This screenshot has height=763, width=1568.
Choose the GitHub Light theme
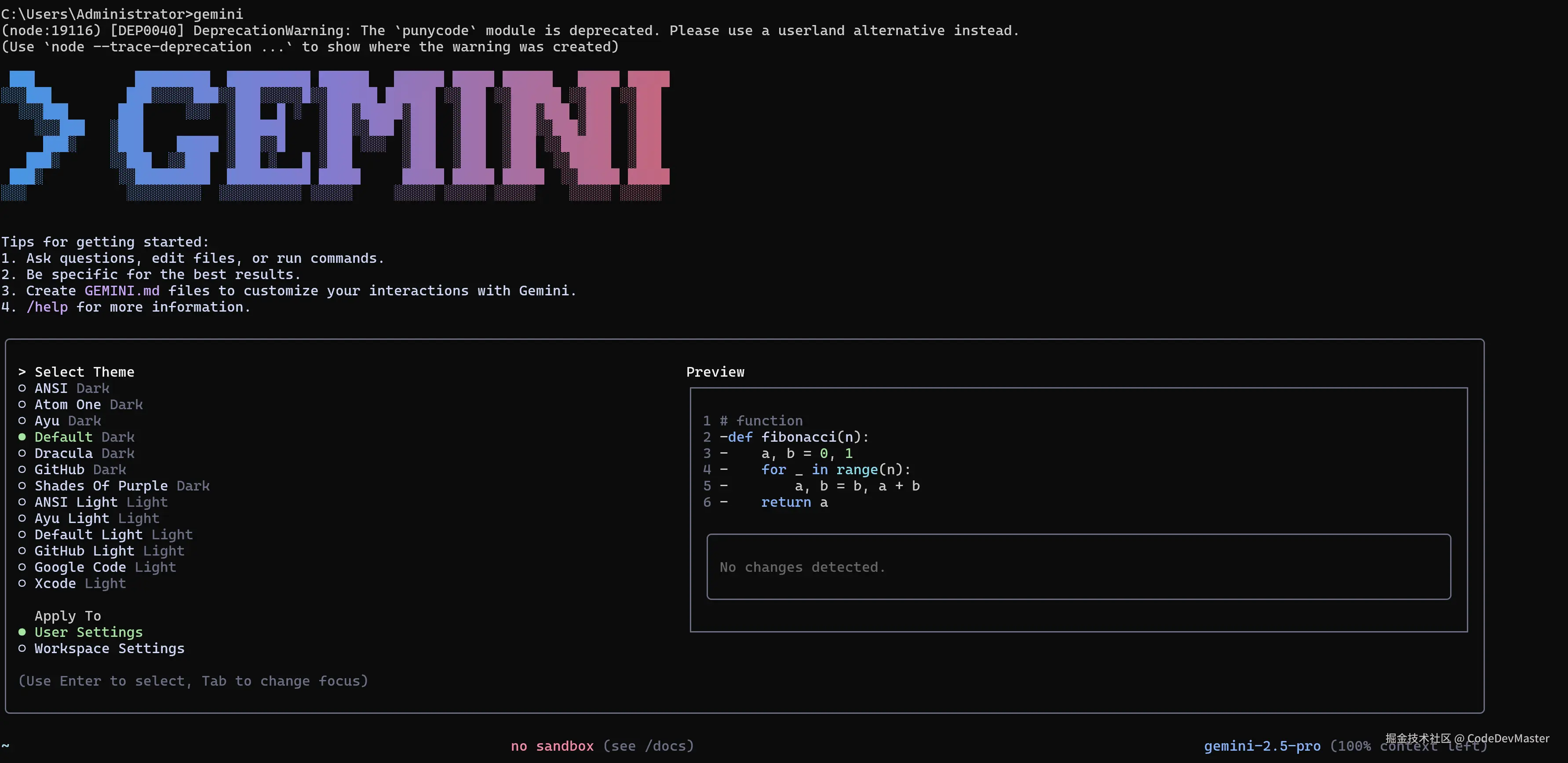coord(101,551)
